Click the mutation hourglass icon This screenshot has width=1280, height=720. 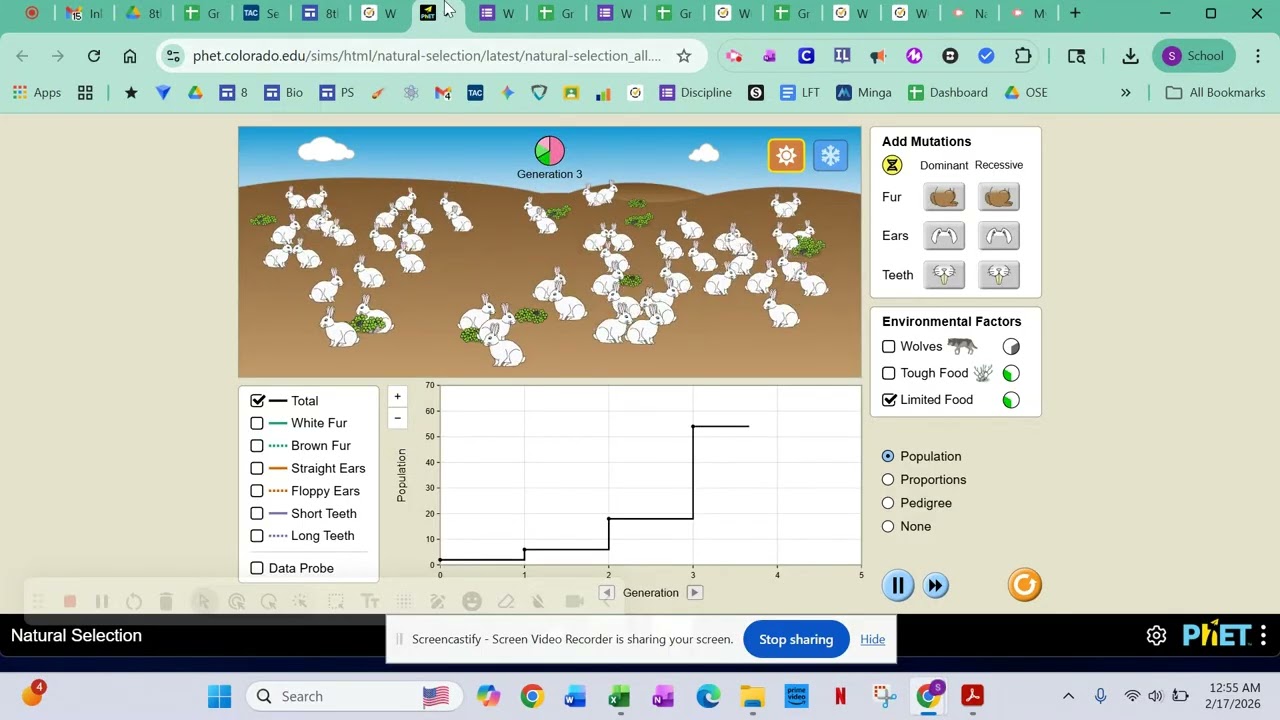click(x=892, y=165)
